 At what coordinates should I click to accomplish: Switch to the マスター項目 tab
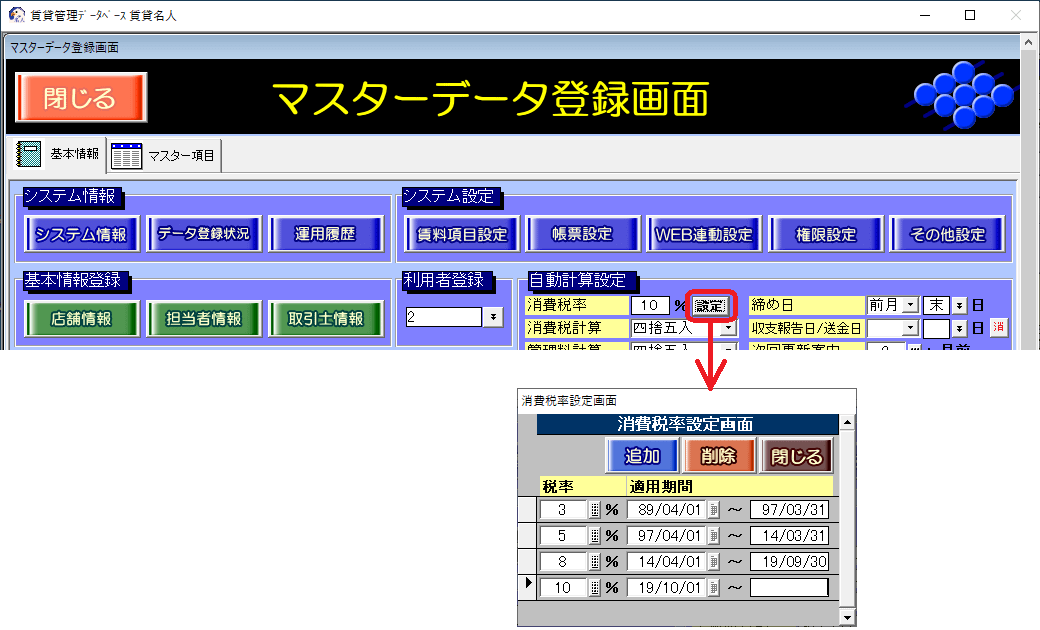coord(167,155)
